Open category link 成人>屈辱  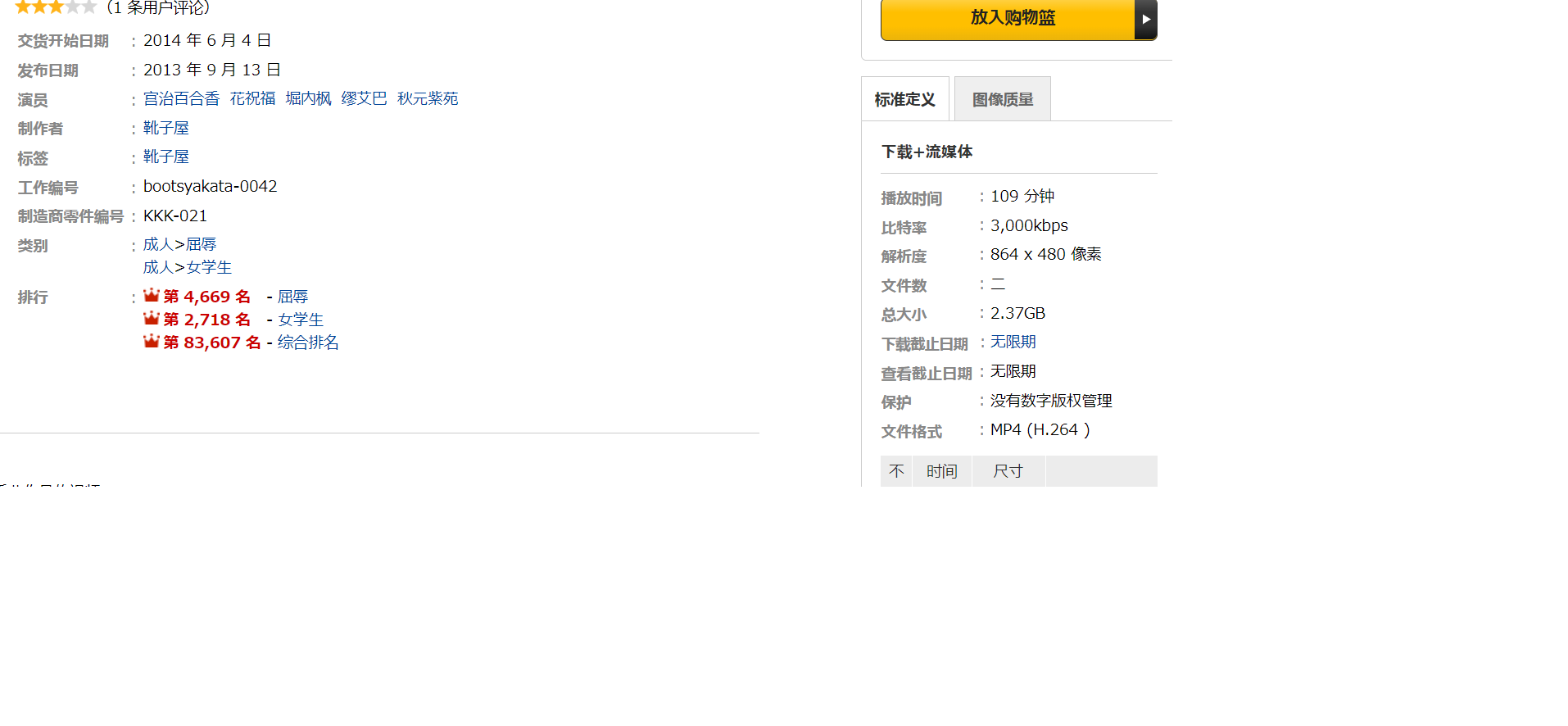[x=180, y=244]
